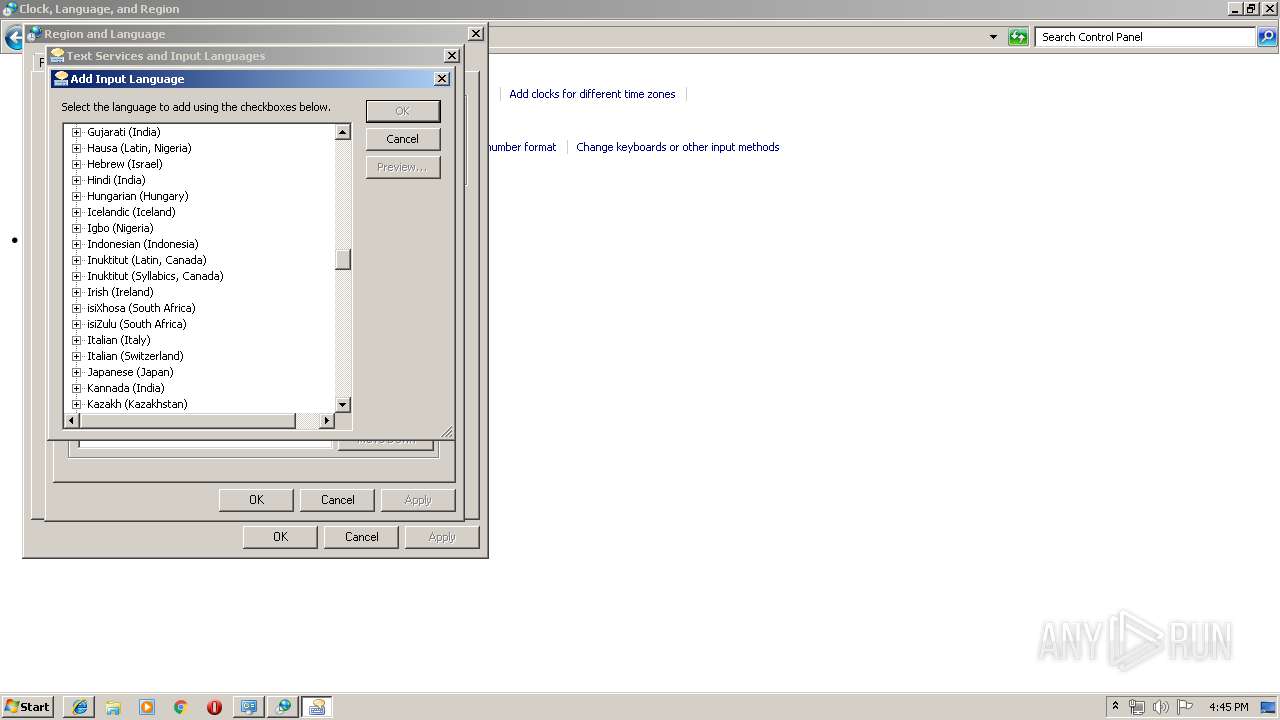Expand the Japanese (Japan) node
The width and height of the screenshot is (1280, 720).
pos(76,372)
